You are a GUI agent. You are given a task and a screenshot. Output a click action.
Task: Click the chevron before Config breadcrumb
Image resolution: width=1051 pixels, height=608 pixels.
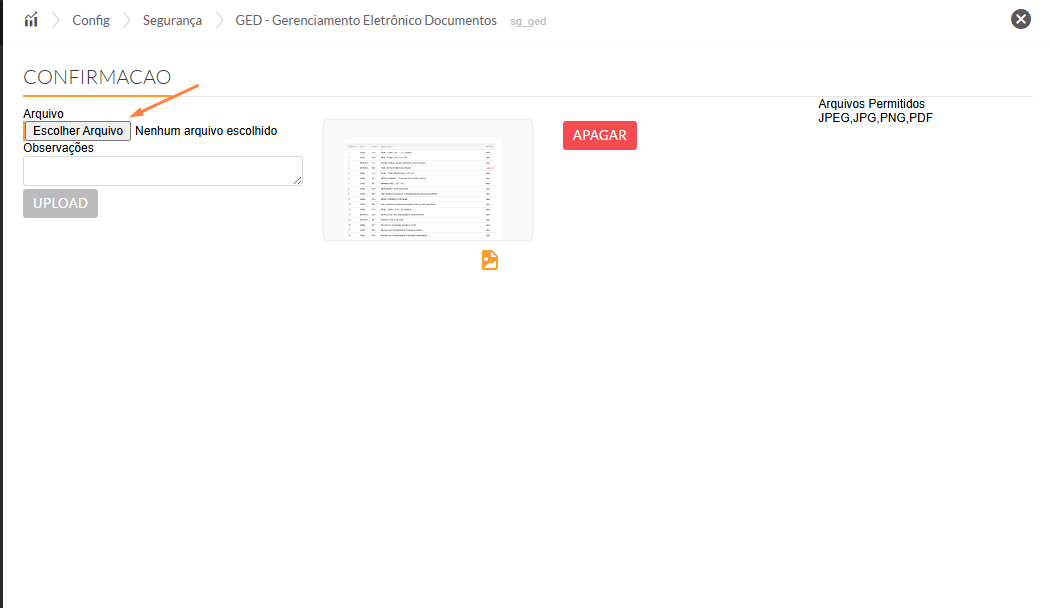coord(57,20)
